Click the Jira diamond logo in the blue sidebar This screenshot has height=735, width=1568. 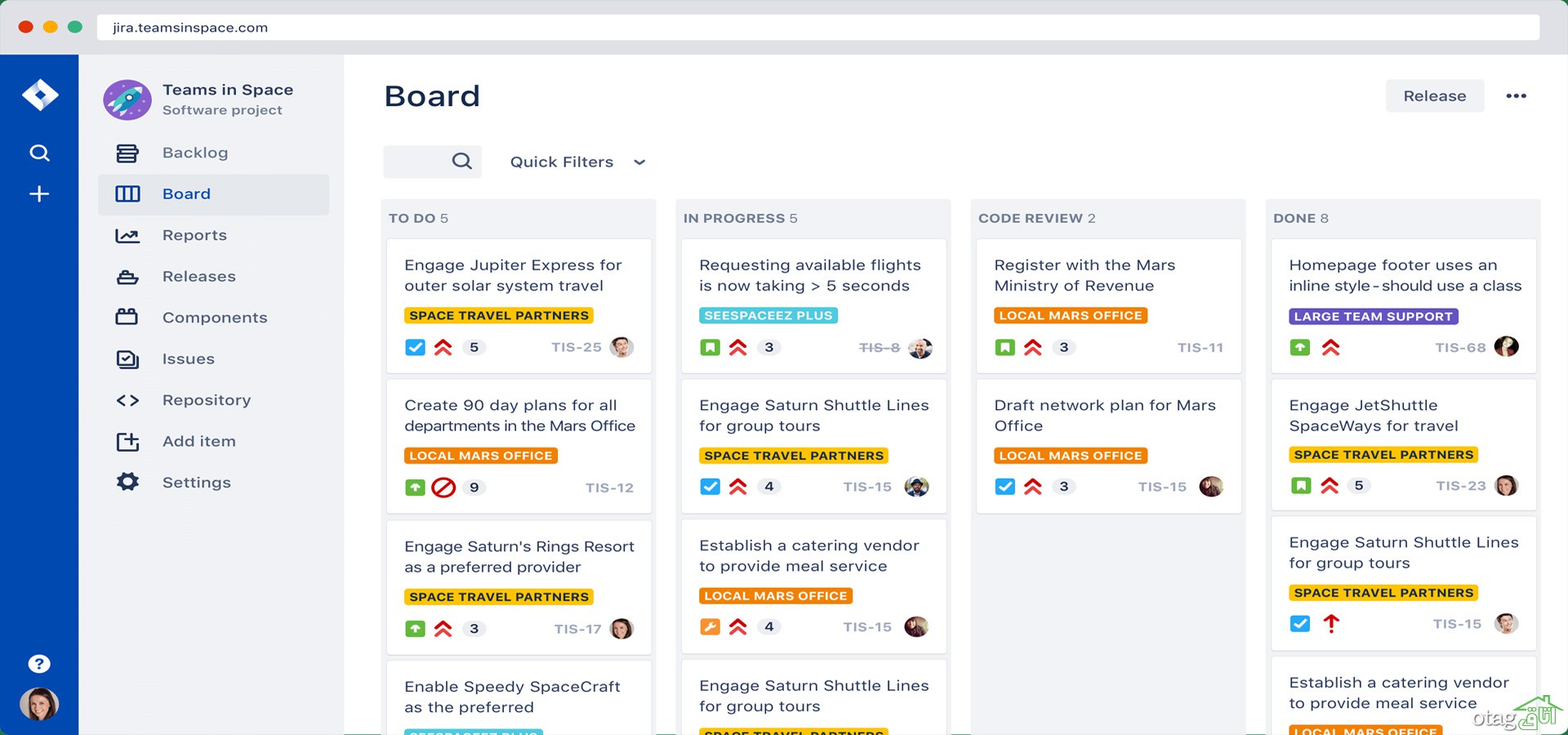40,96
